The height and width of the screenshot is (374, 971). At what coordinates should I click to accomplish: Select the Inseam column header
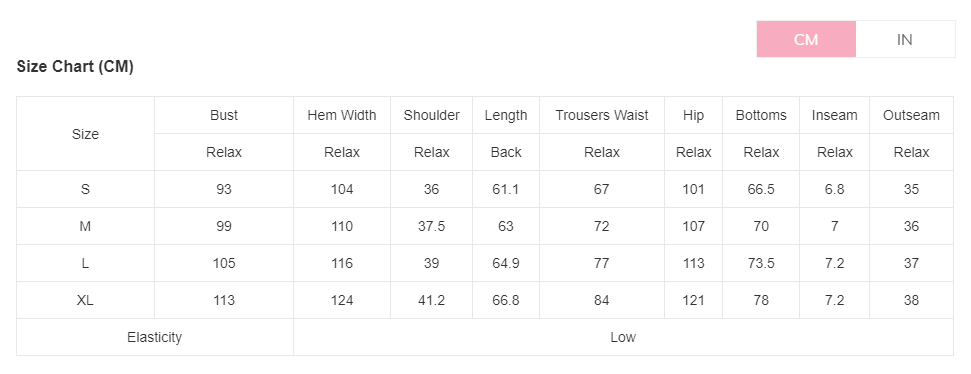point(835,115)
